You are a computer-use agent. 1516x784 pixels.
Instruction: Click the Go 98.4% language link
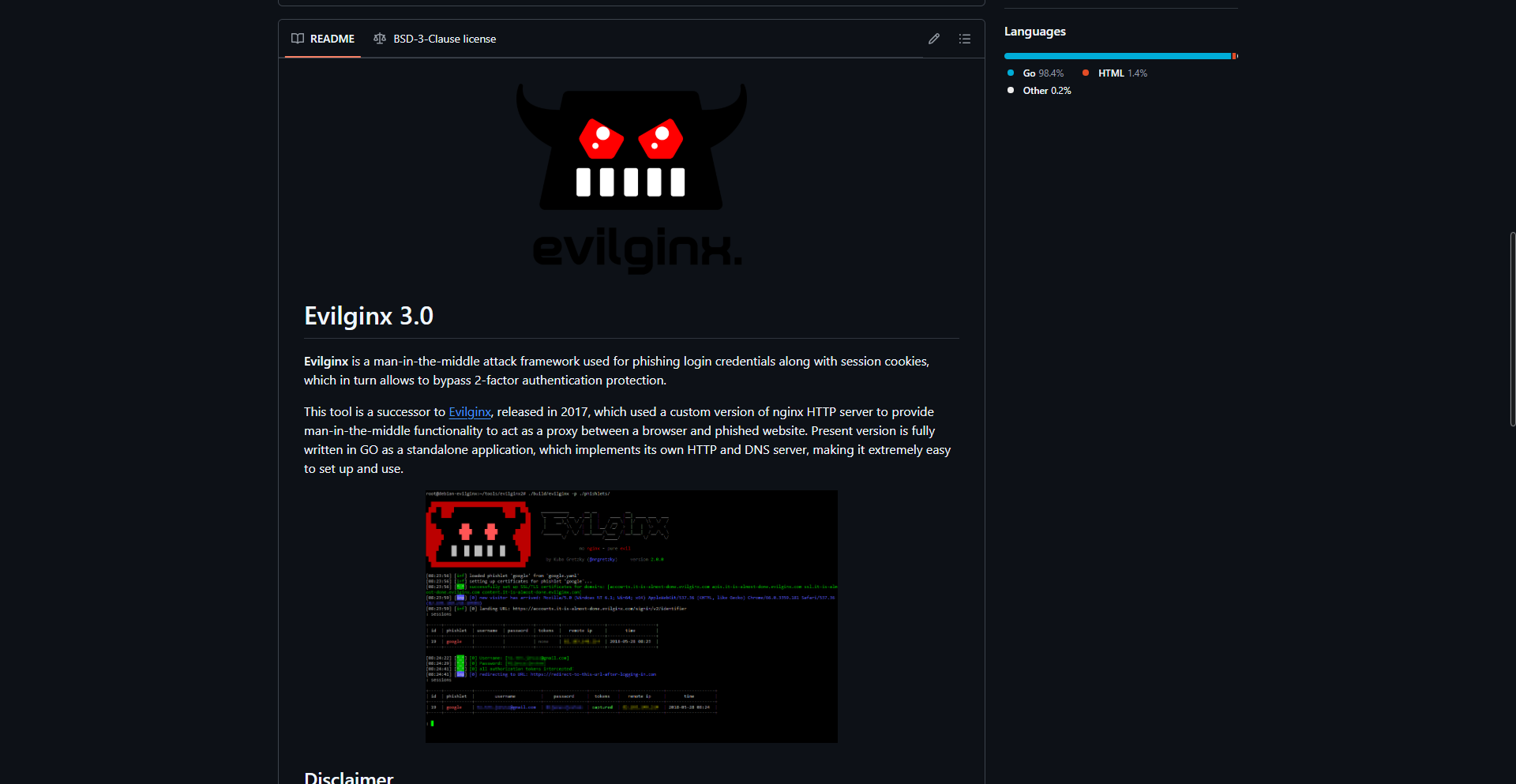point(1036,73)
